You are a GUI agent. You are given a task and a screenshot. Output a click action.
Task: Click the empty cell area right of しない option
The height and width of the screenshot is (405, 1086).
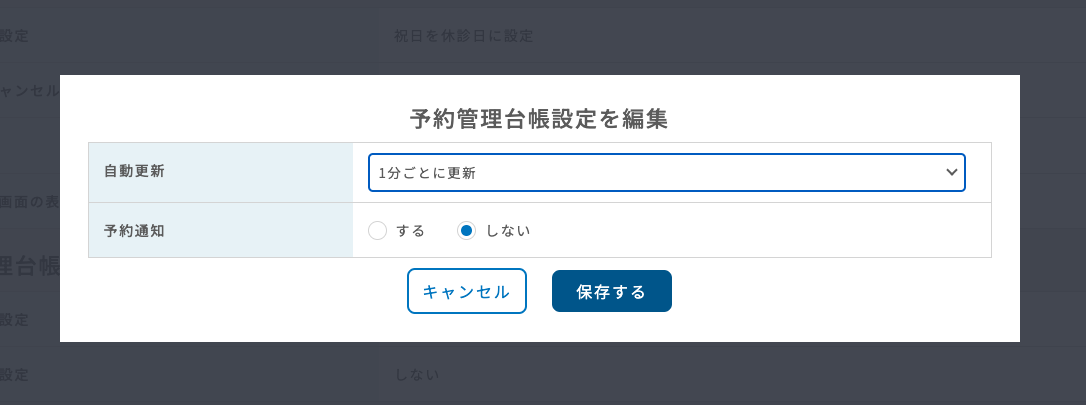click(x=760, y=231)
